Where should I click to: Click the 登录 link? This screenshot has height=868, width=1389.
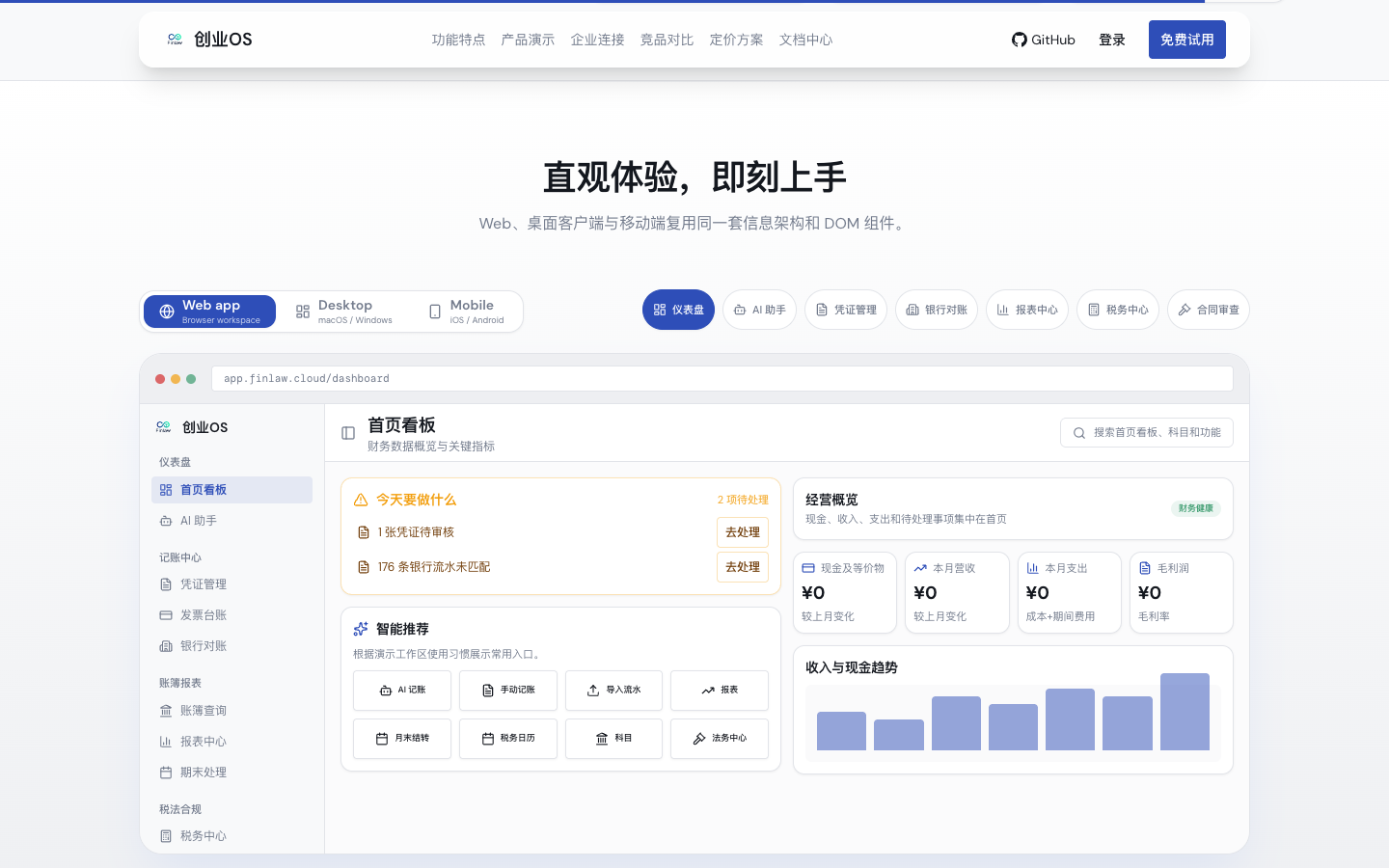pos(1112,40)
